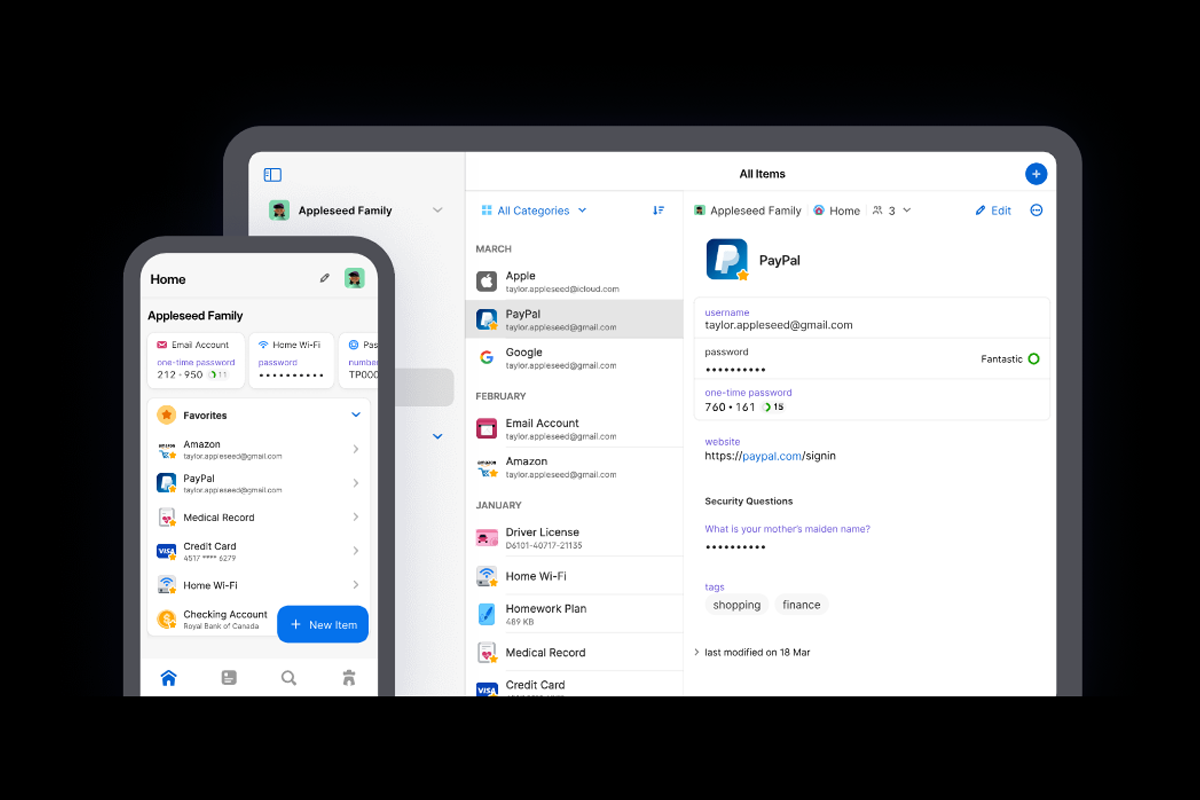Image resolution: width=1200 pixels, height=800 pixels.
Task: Switch to the Home tab in the bottom bar
Action: [x=169, y=677]
